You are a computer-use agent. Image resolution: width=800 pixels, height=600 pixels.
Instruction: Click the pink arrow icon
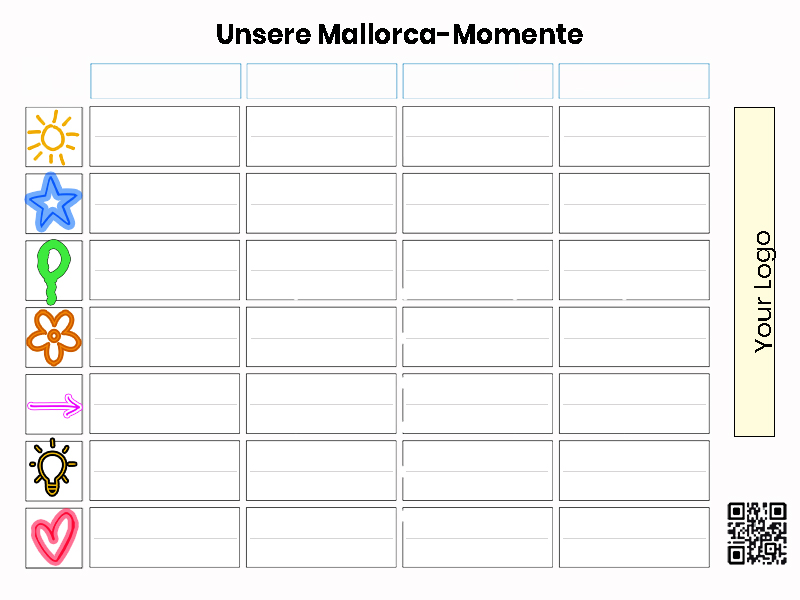54,404
